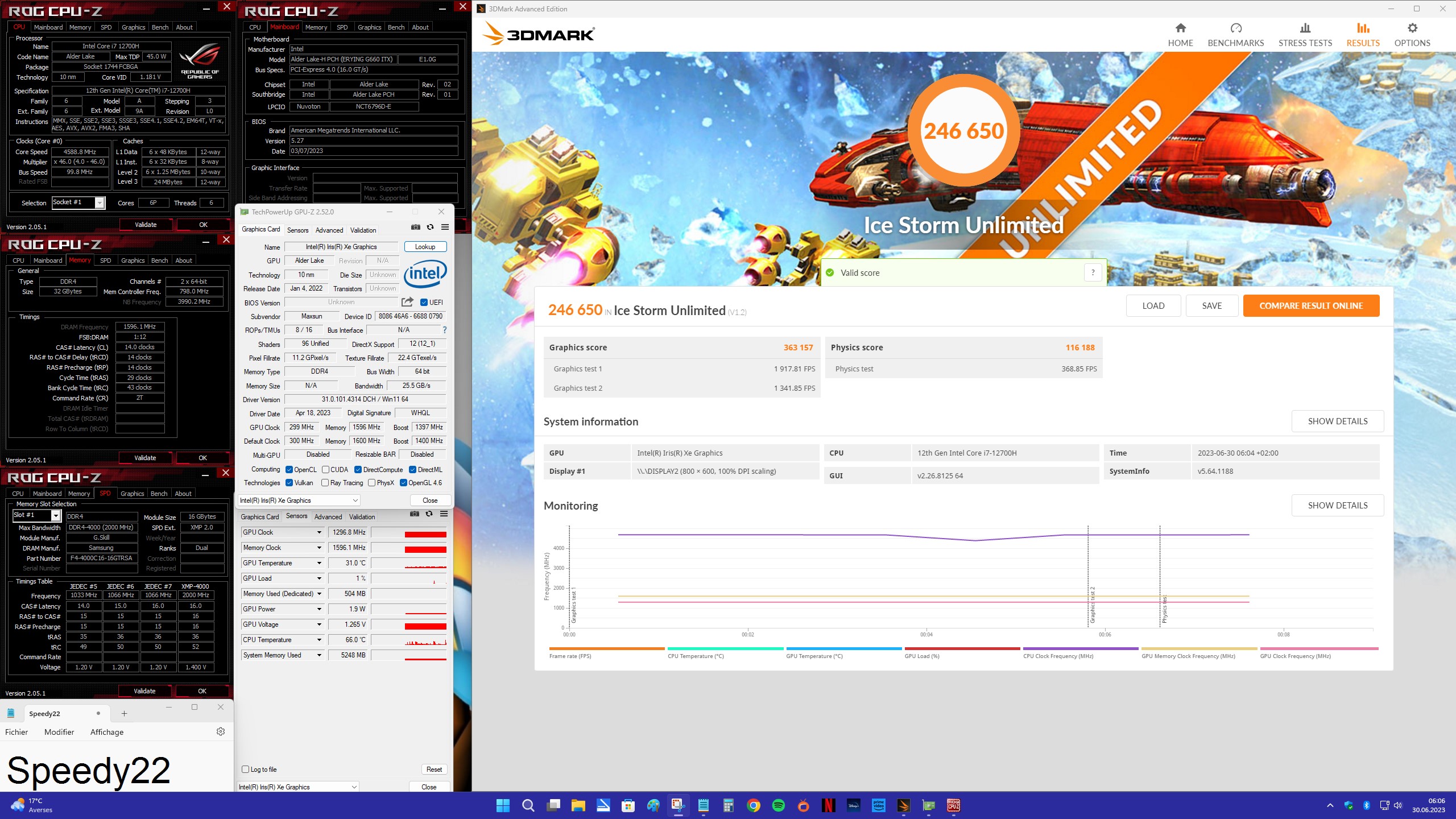Toggle the UEFI checkbox in GPU-Z

(x=424, y=302)
